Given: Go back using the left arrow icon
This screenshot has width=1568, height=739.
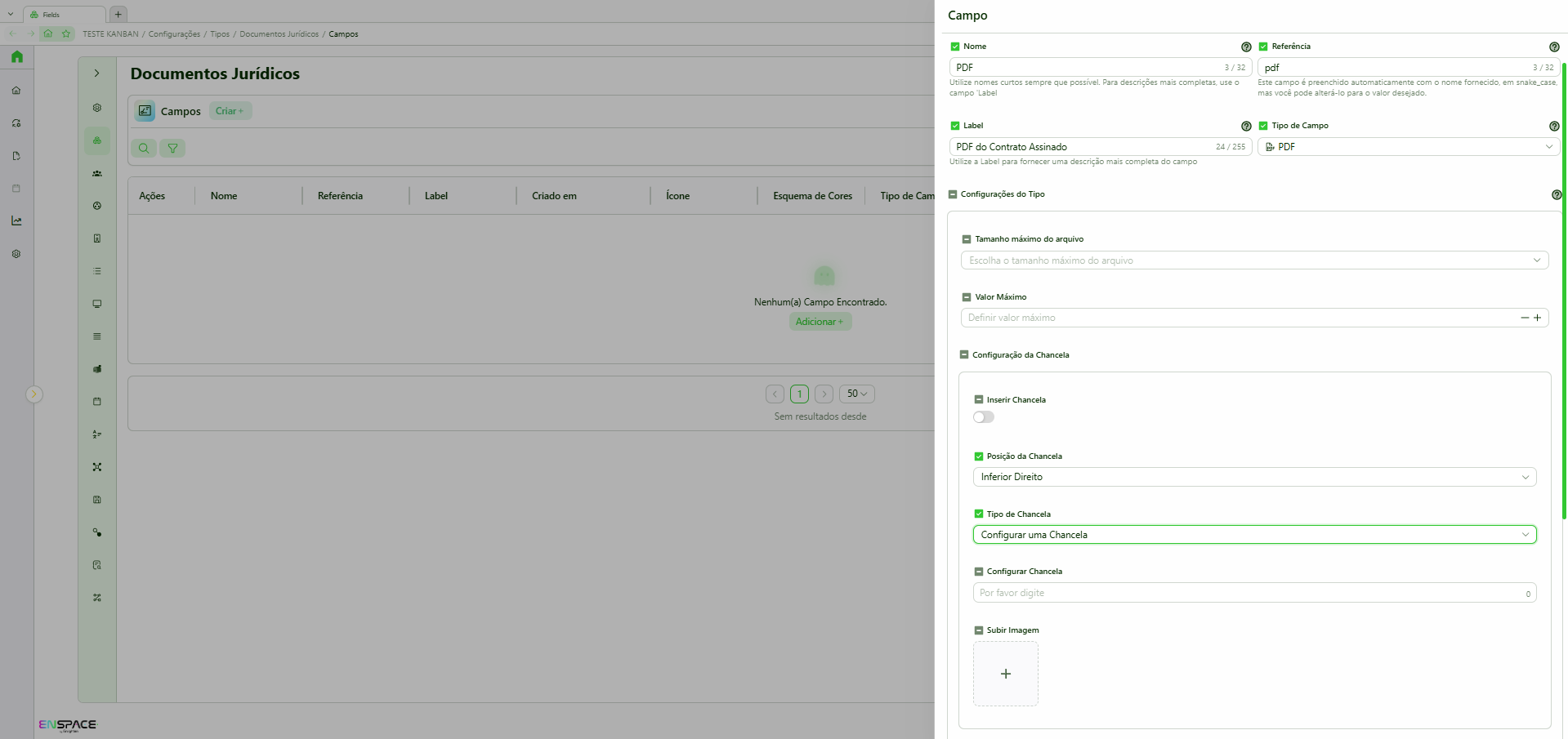Looking at the screenshot, I should point(12,33).
